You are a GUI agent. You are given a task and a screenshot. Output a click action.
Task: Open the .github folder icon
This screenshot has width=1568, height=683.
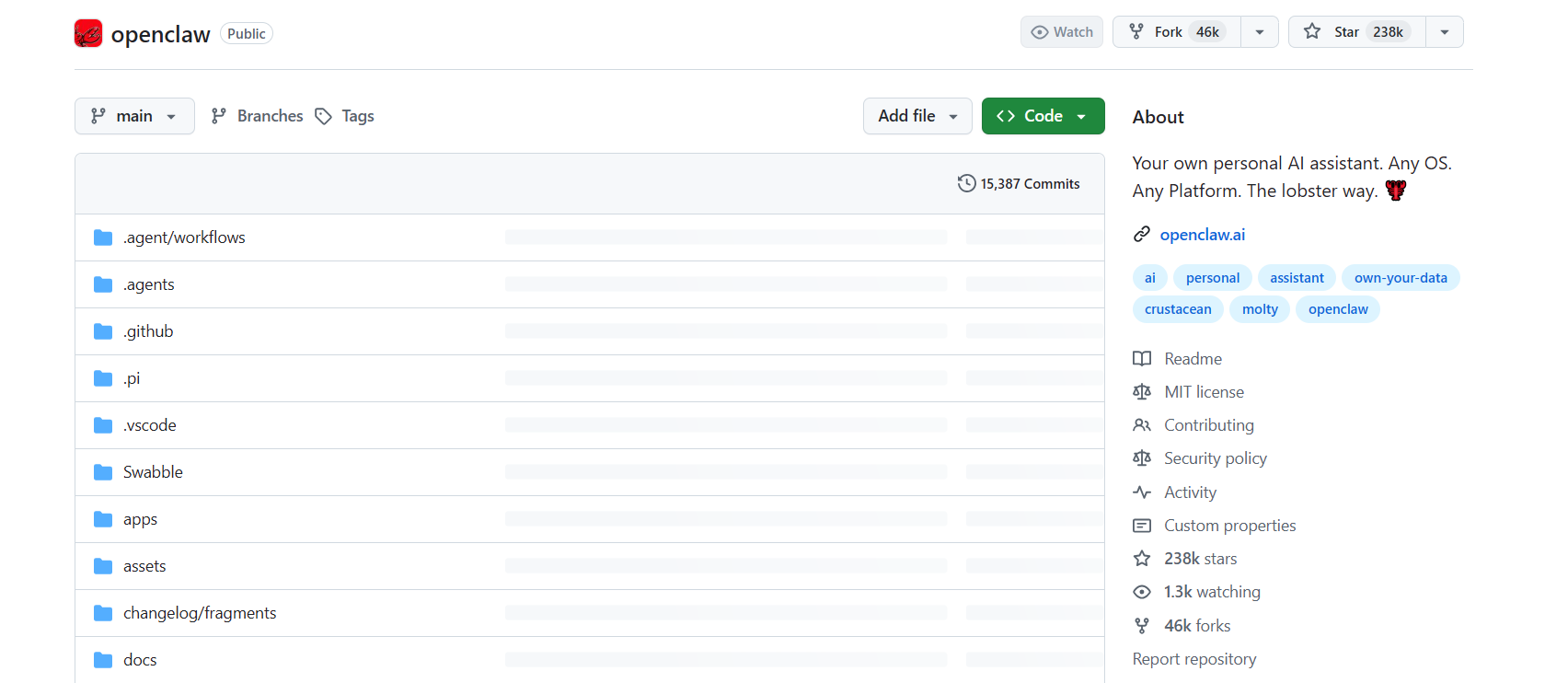click(x=103, y=331)
